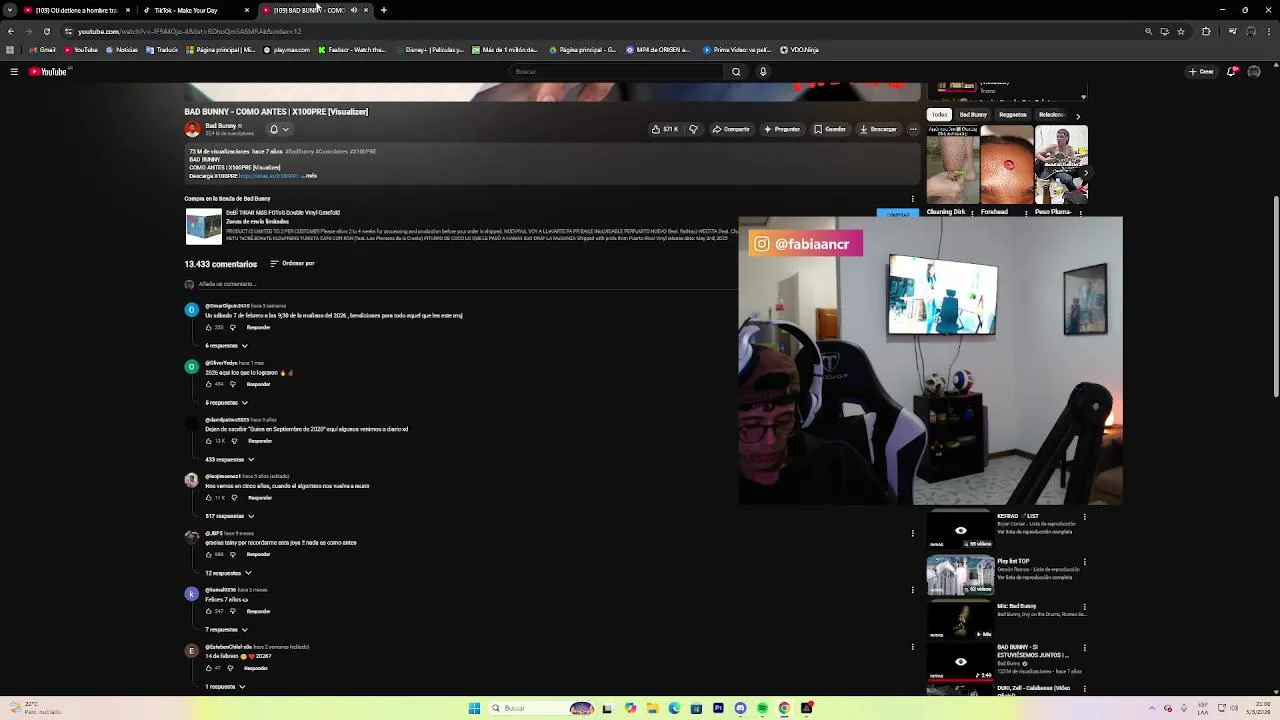Open the YouTube hamburger guide menu

14,72
